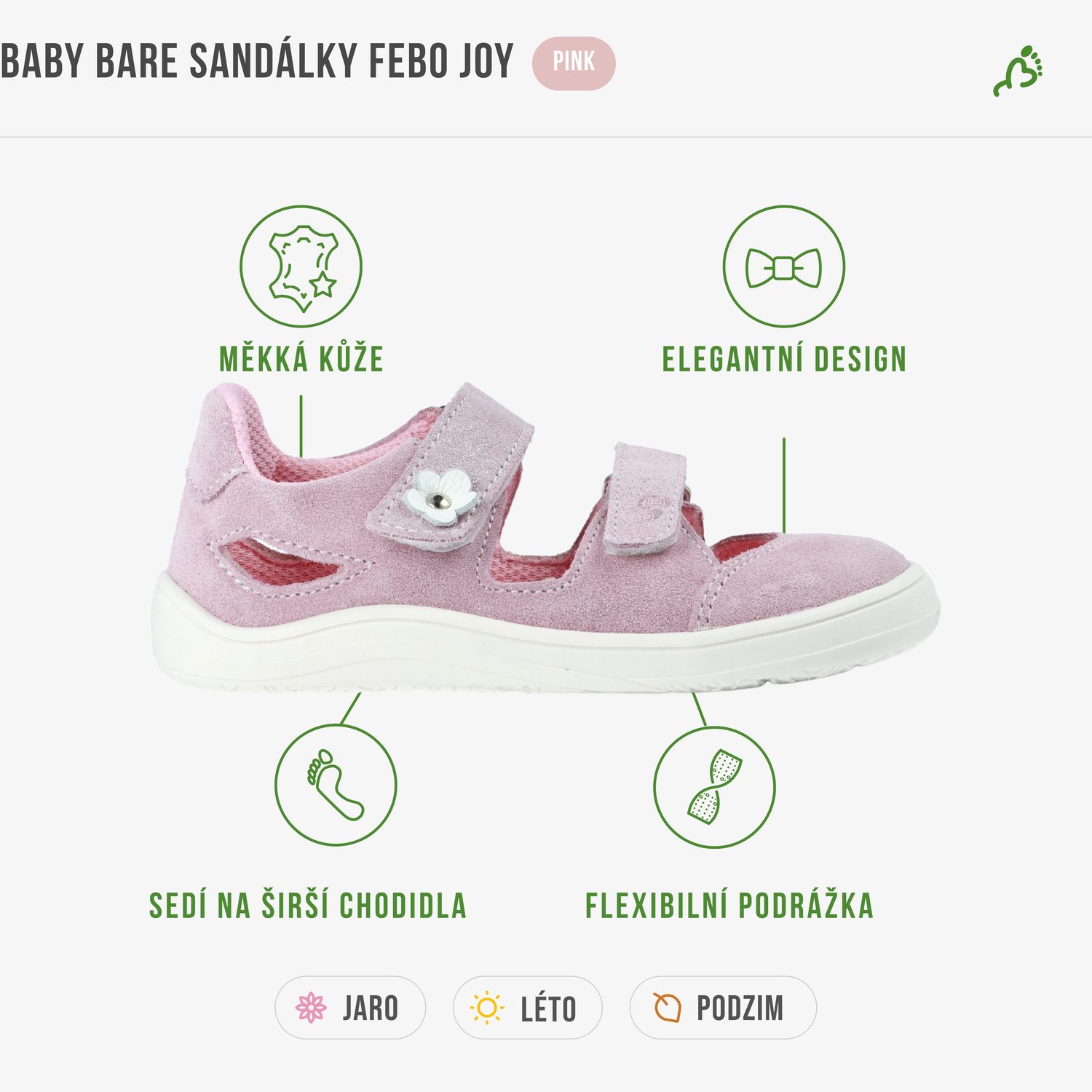Click the orange leaf autumn icon
This screenshot has height=1092, width=1092.
point(666,1008)
